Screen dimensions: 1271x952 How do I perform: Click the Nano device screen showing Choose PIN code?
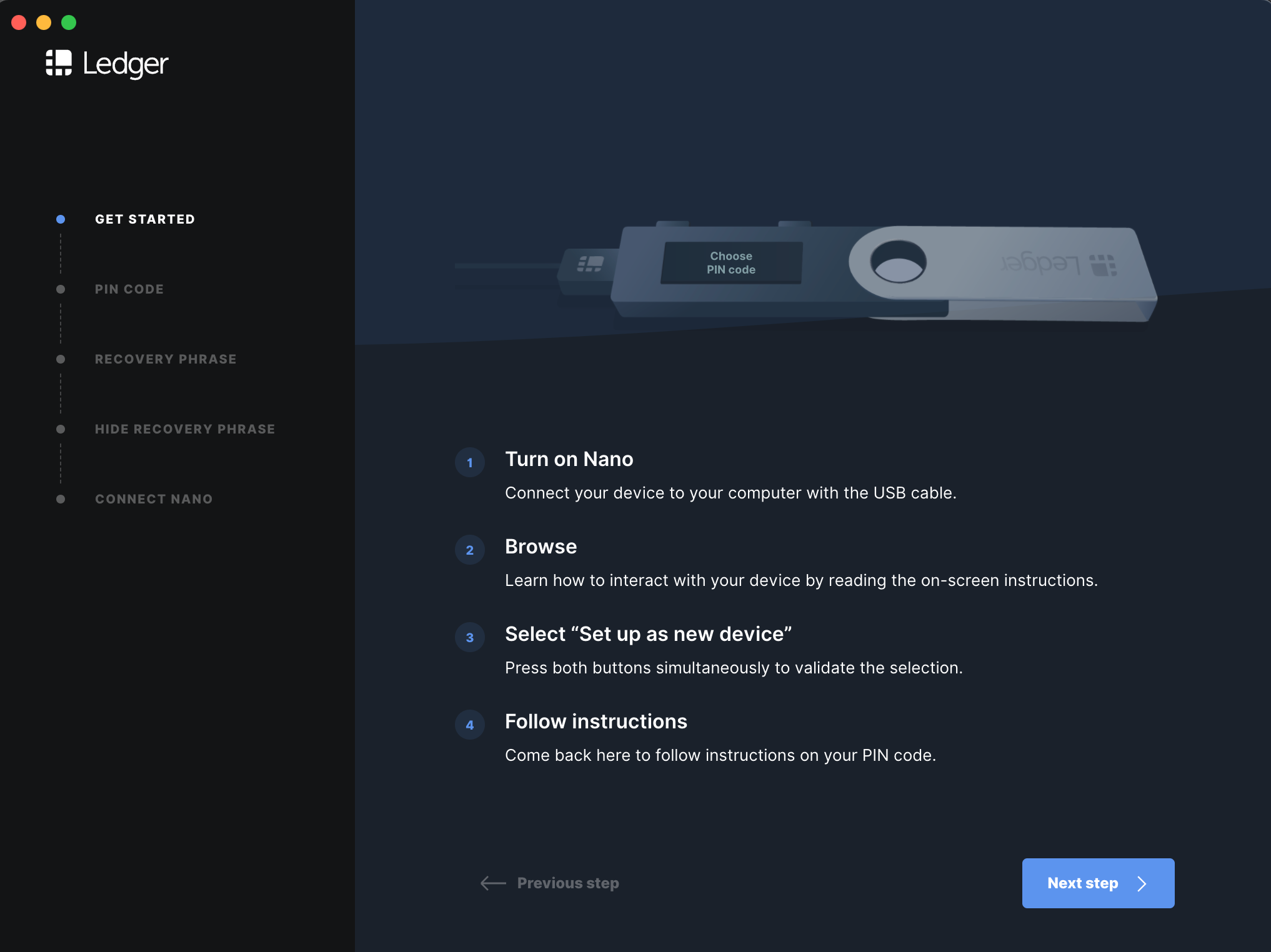click(731, 263)
